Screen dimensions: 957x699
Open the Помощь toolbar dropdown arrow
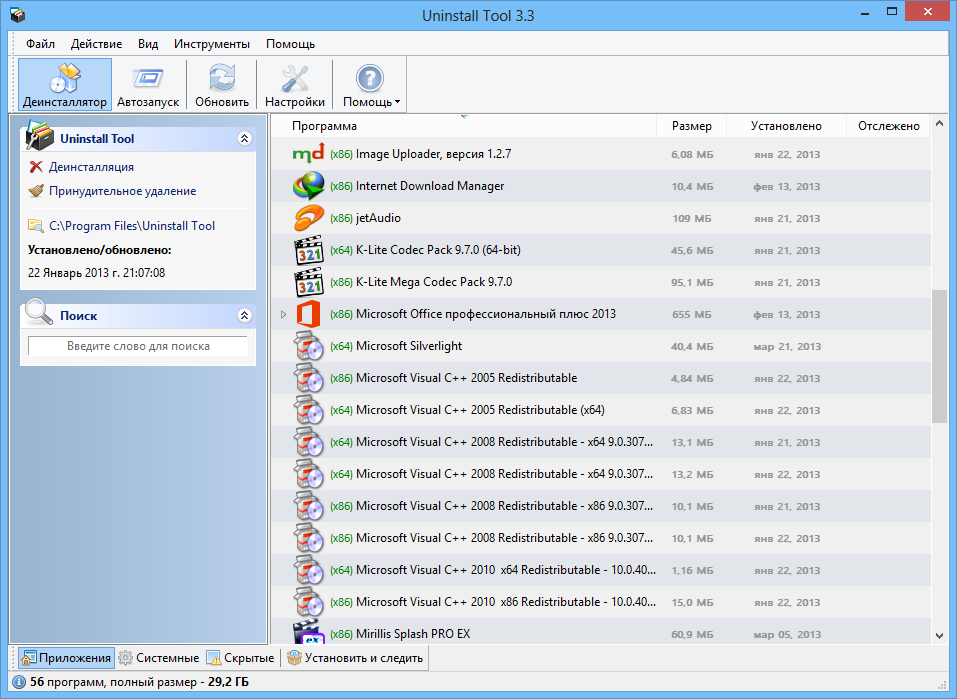[x=397, y=102]
